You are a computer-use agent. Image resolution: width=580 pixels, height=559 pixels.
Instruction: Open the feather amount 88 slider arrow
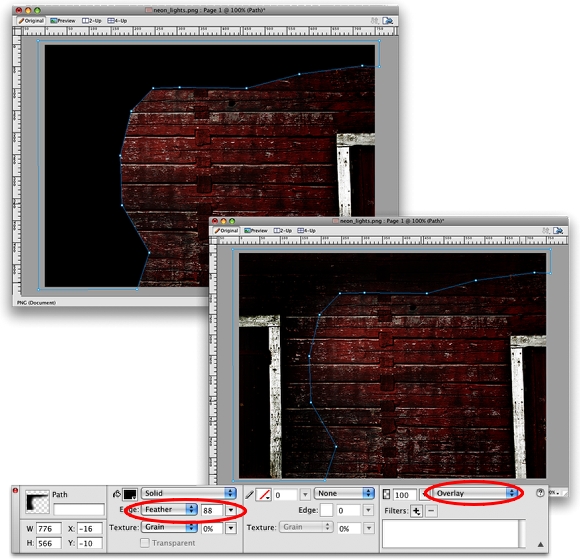(x=231, y=510)
